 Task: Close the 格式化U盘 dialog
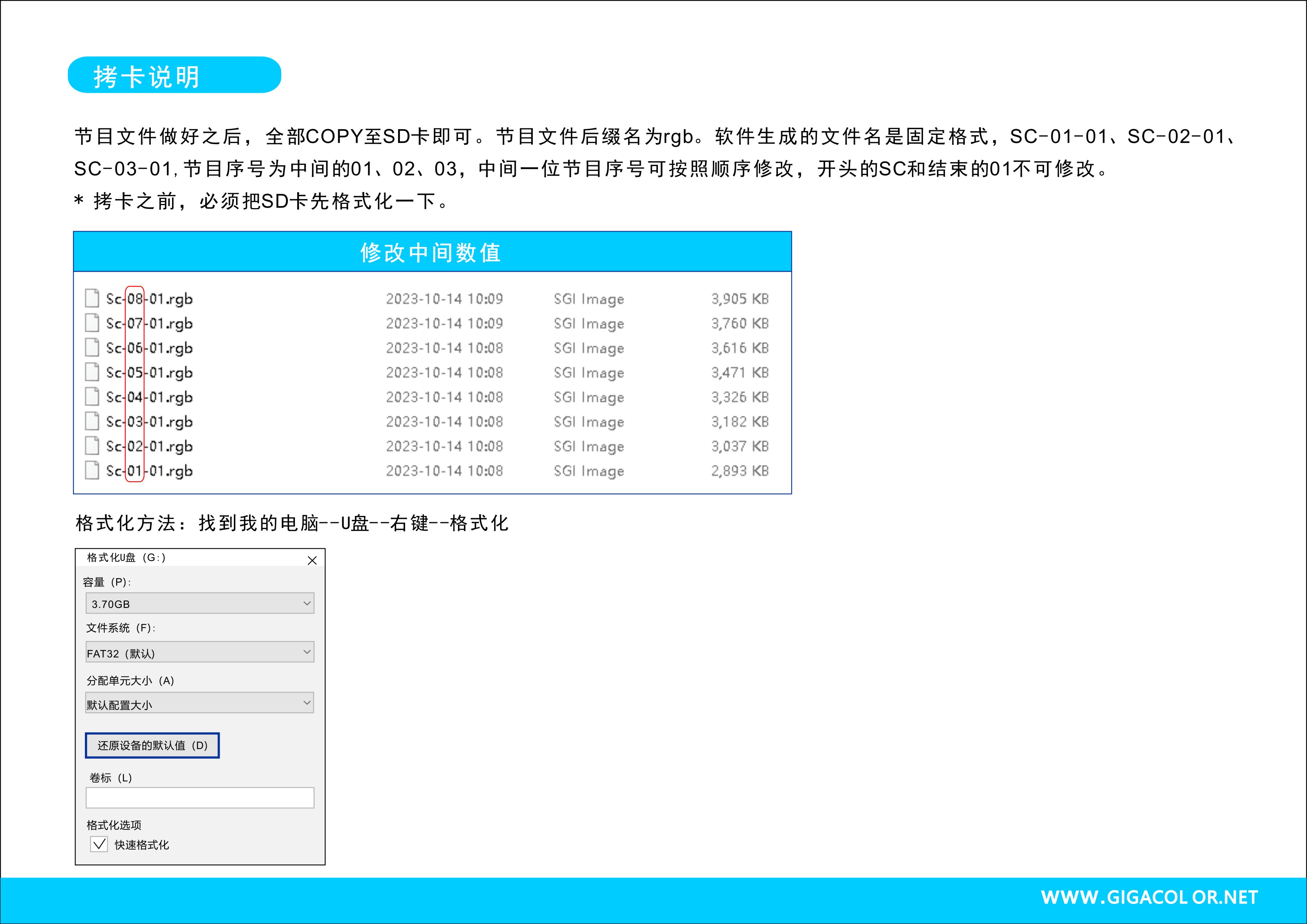pyautogui.click(x=312, y=560)
